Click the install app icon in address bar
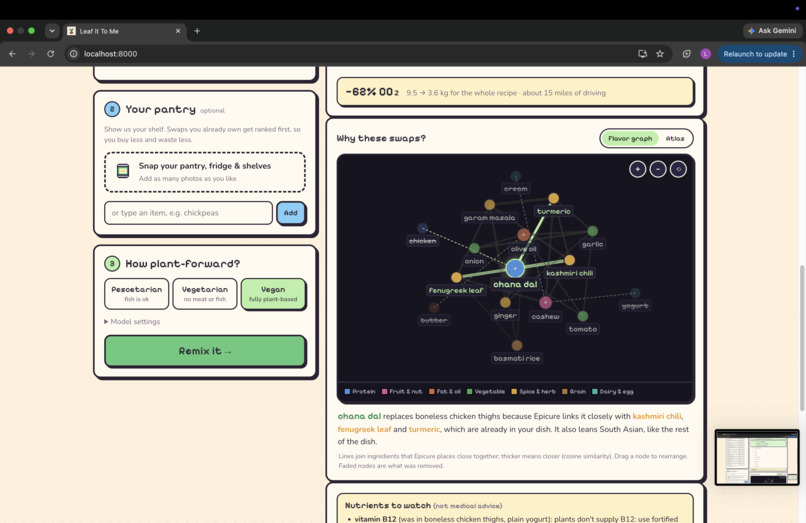 643,53
